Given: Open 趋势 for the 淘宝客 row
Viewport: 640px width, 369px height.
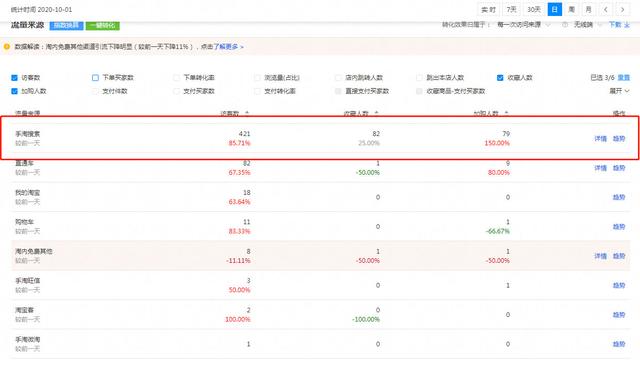Looking at the screenshot, I should click(x=619, y=315).
